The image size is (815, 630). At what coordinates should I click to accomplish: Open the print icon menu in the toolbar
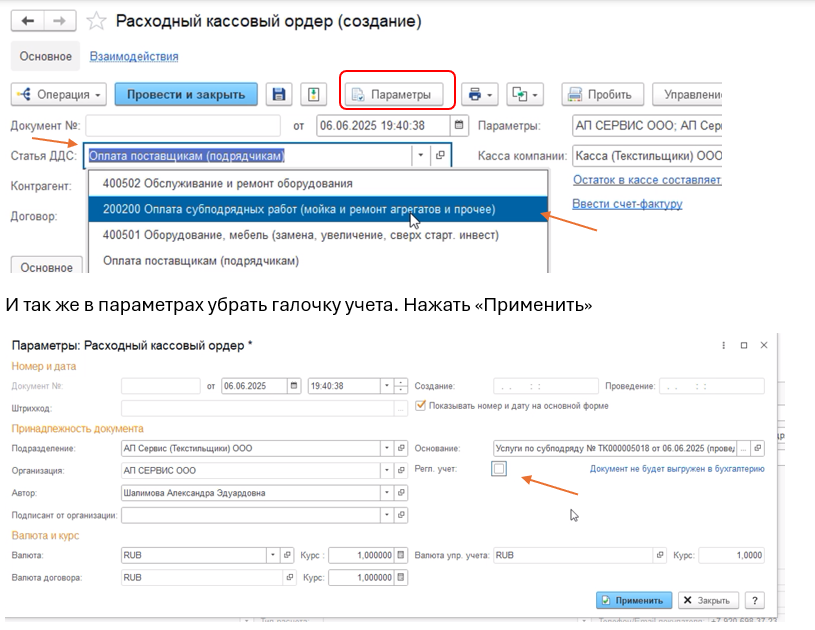[x=480, y=95]
